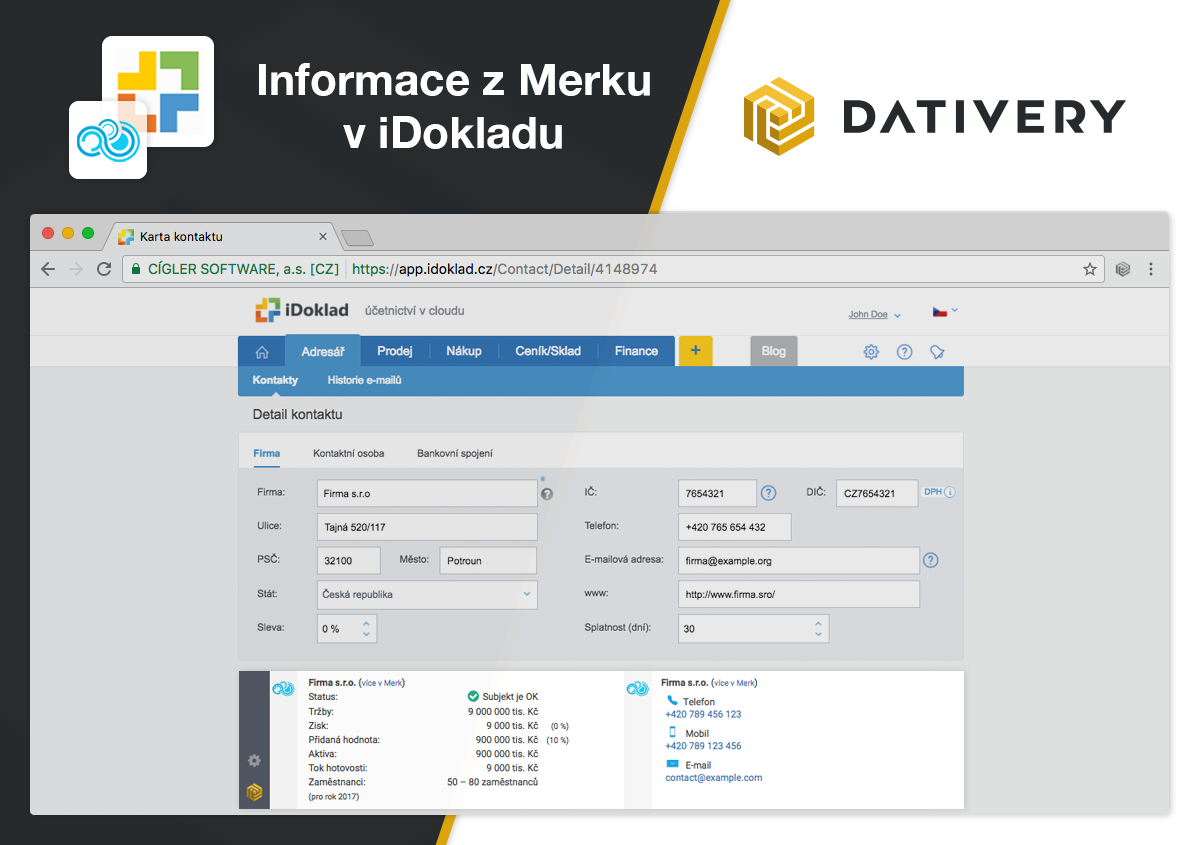
Task: Click the new tab button
Action: (357, 238)
